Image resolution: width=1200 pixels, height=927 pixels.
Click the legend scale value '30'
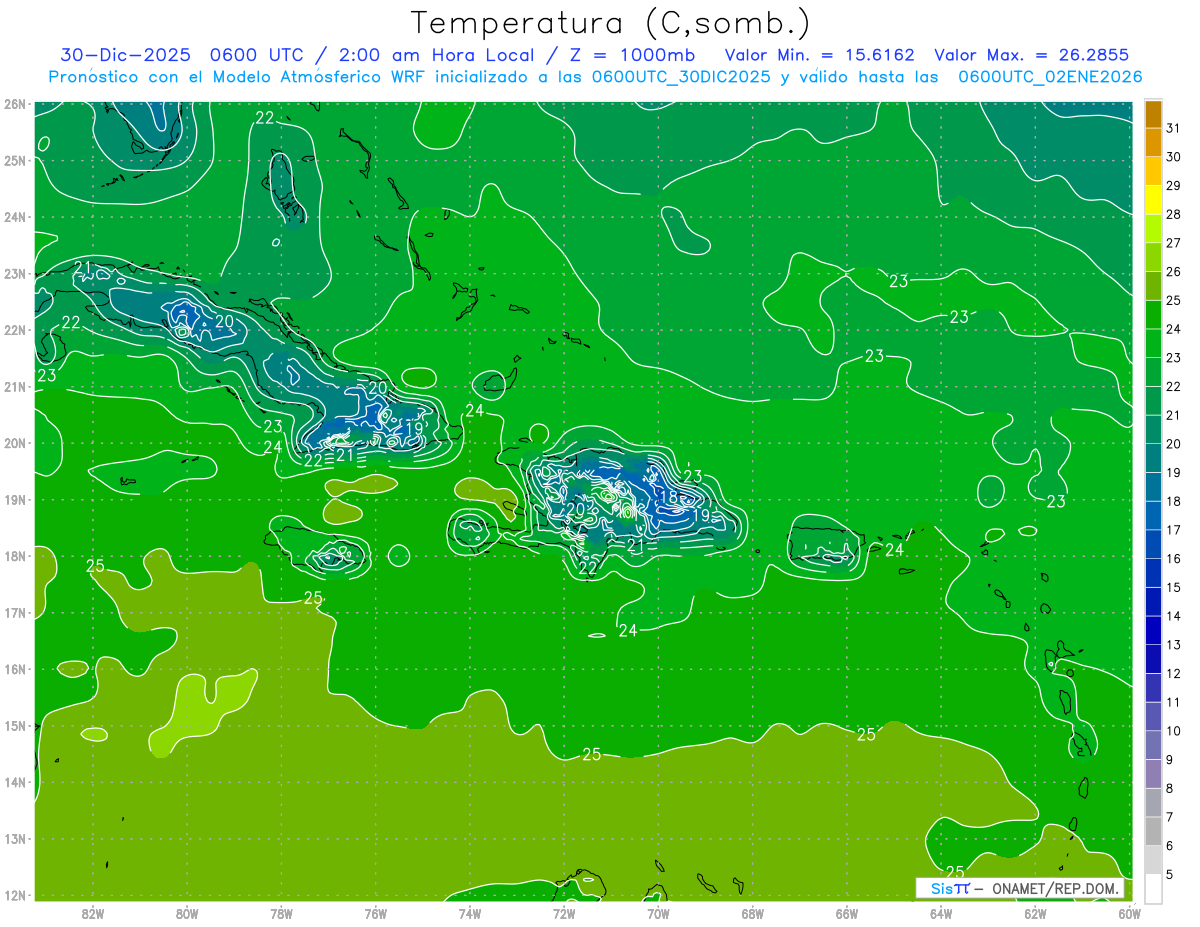1173,157
